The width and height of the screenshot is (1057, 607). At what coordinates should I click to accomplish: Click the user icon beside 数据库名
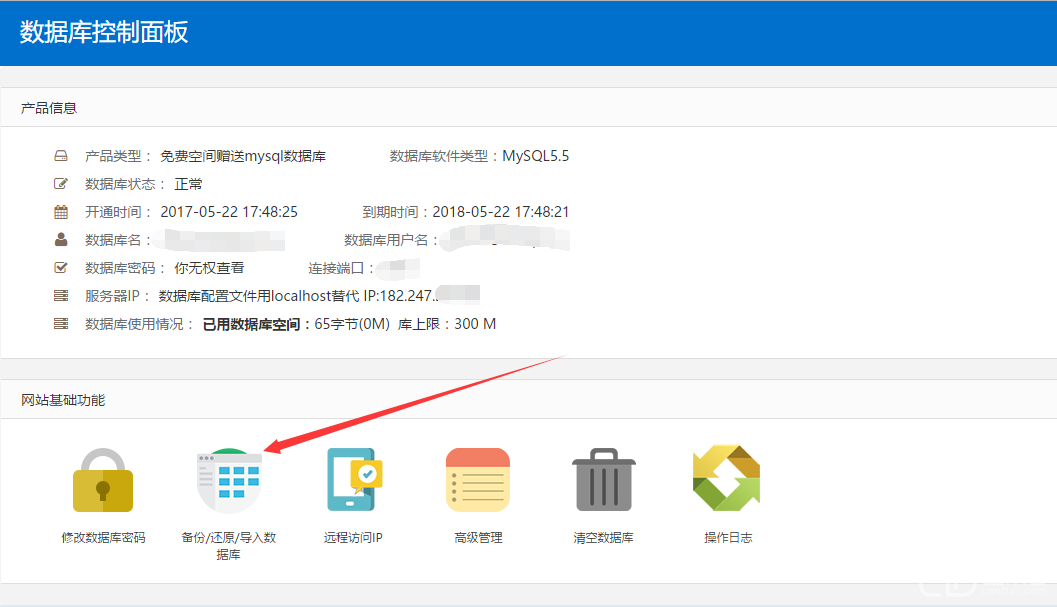pyautogui.click(x=61, y=239)
